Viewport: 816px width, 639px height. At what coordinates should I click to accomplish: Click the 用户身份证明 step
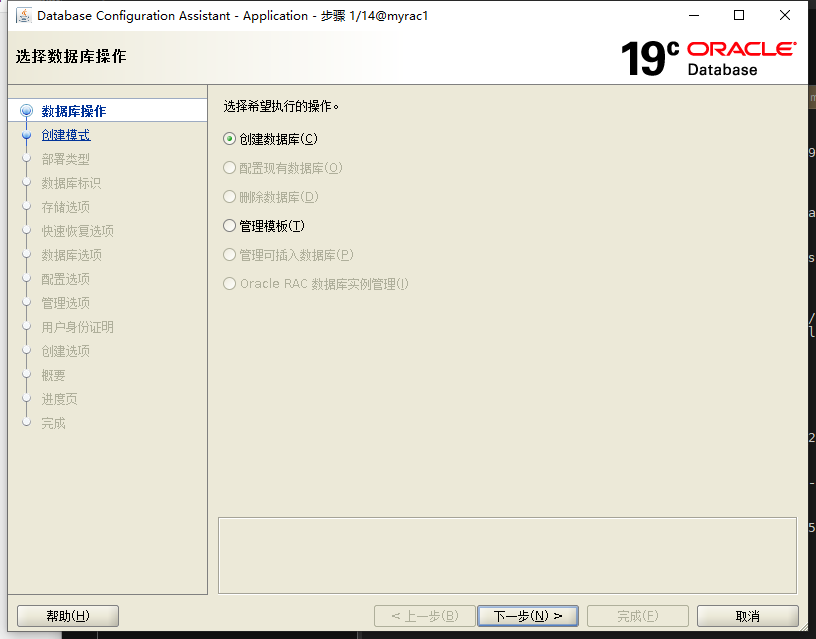(78, 327)
